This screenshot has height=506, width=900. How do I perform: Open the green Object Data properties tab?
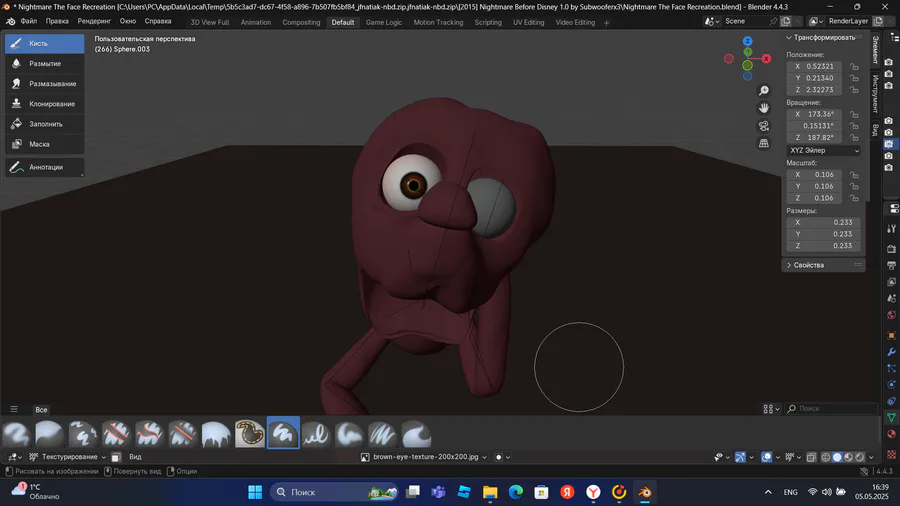[891, 417]
